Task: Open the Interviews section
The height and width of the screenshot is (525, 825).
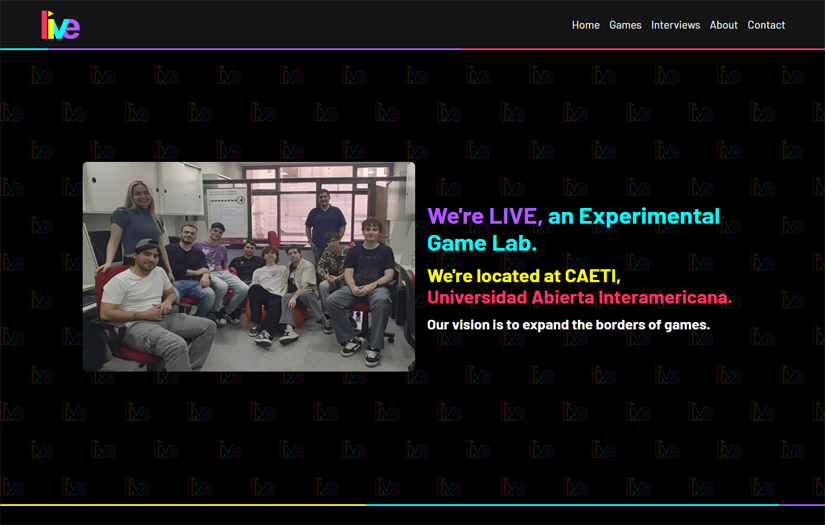Action: 676,25
